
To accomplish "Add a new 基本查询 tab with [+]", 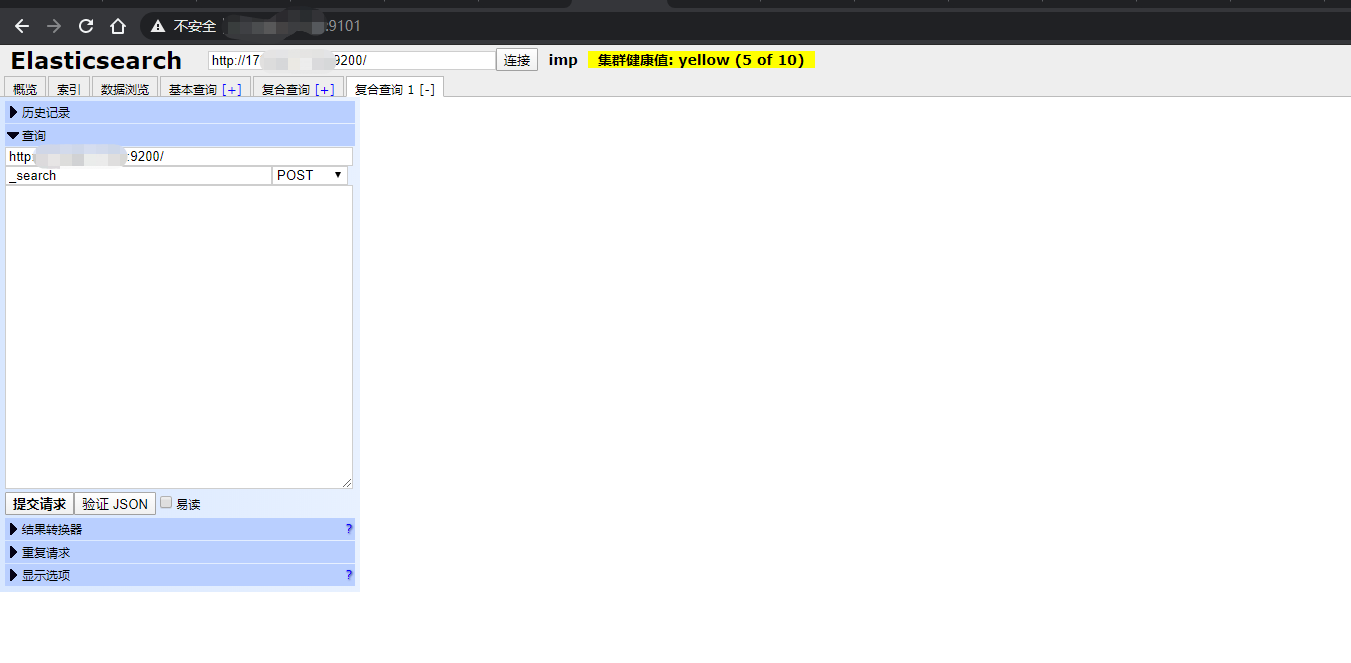I will point(231,89).
